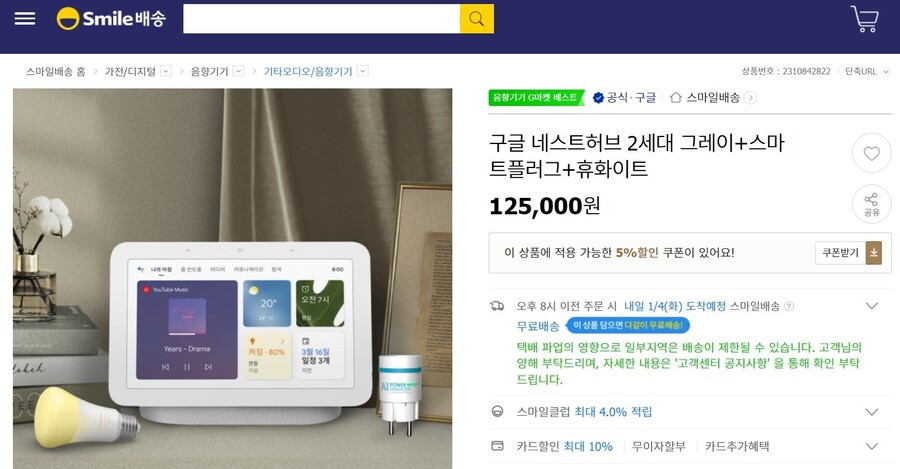Click the 쿠폰받기 button
Screen dimensions: 900x469
[x=840, y=253]
